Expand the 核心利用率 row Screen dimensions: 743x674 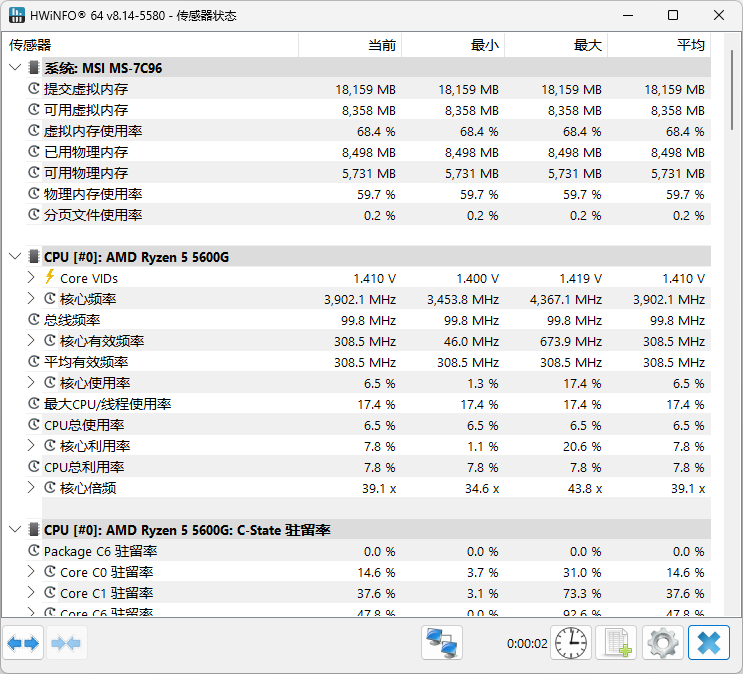(31, 446)
